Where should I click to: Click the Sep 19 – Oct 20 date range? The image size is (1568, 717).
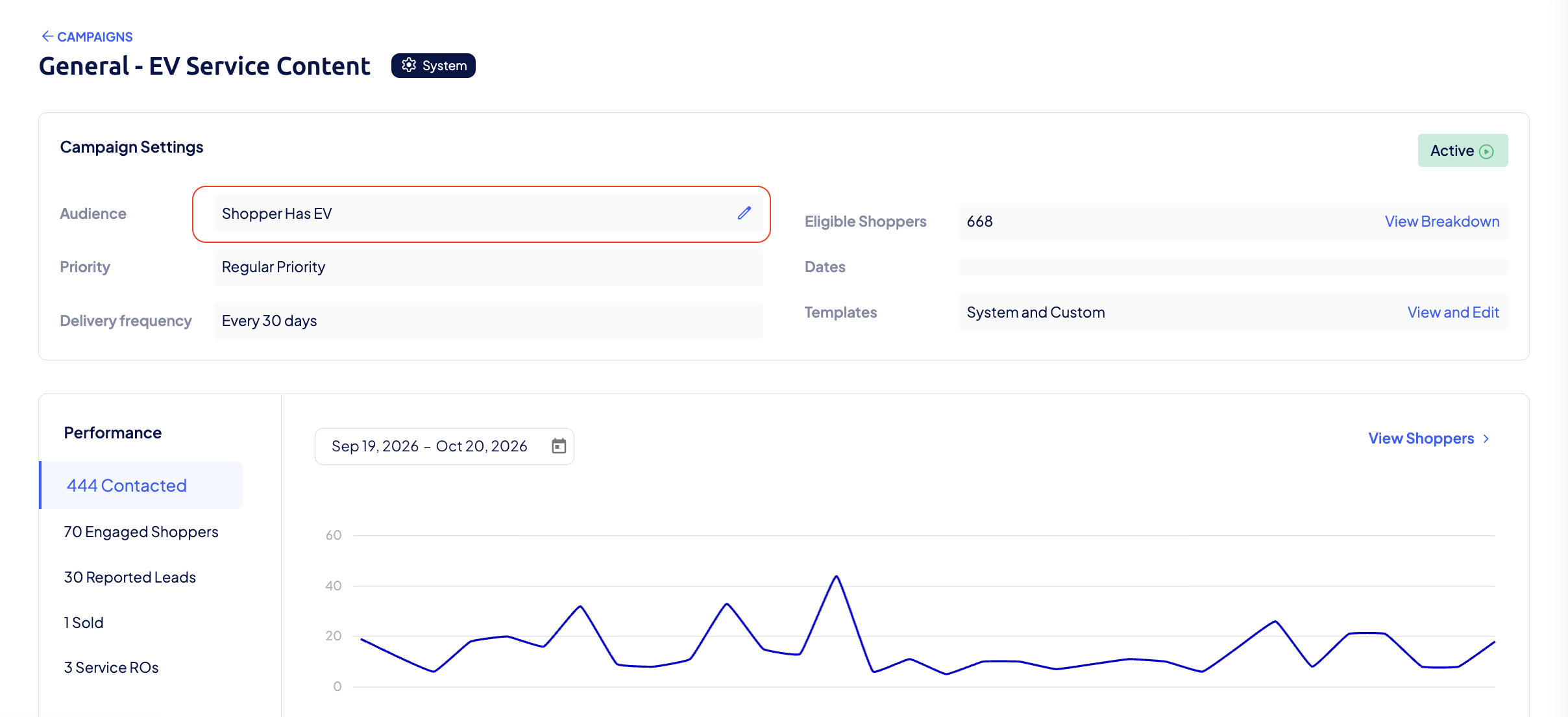coord(430,446)
